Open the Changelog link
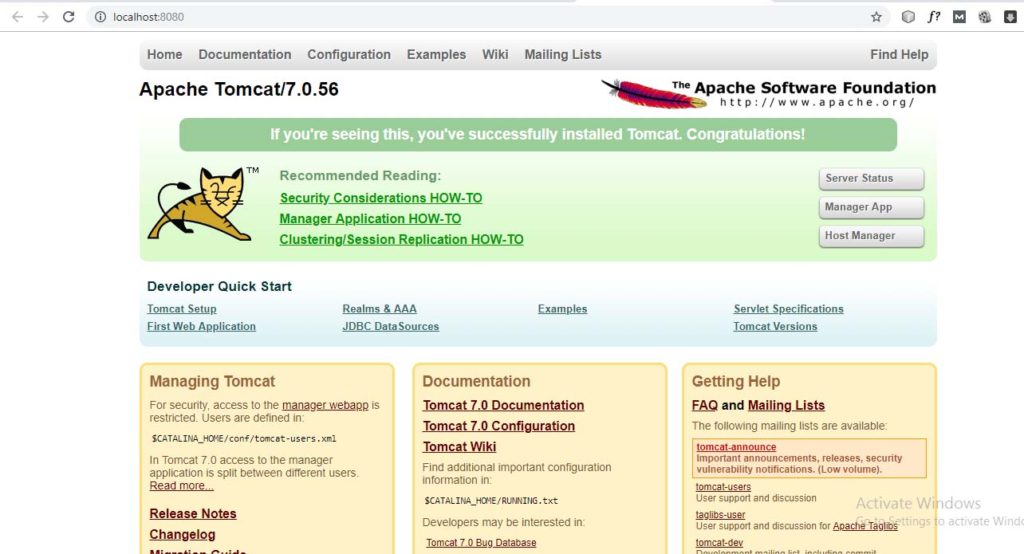Viewport: 1024px width, 554px height. 182,535
